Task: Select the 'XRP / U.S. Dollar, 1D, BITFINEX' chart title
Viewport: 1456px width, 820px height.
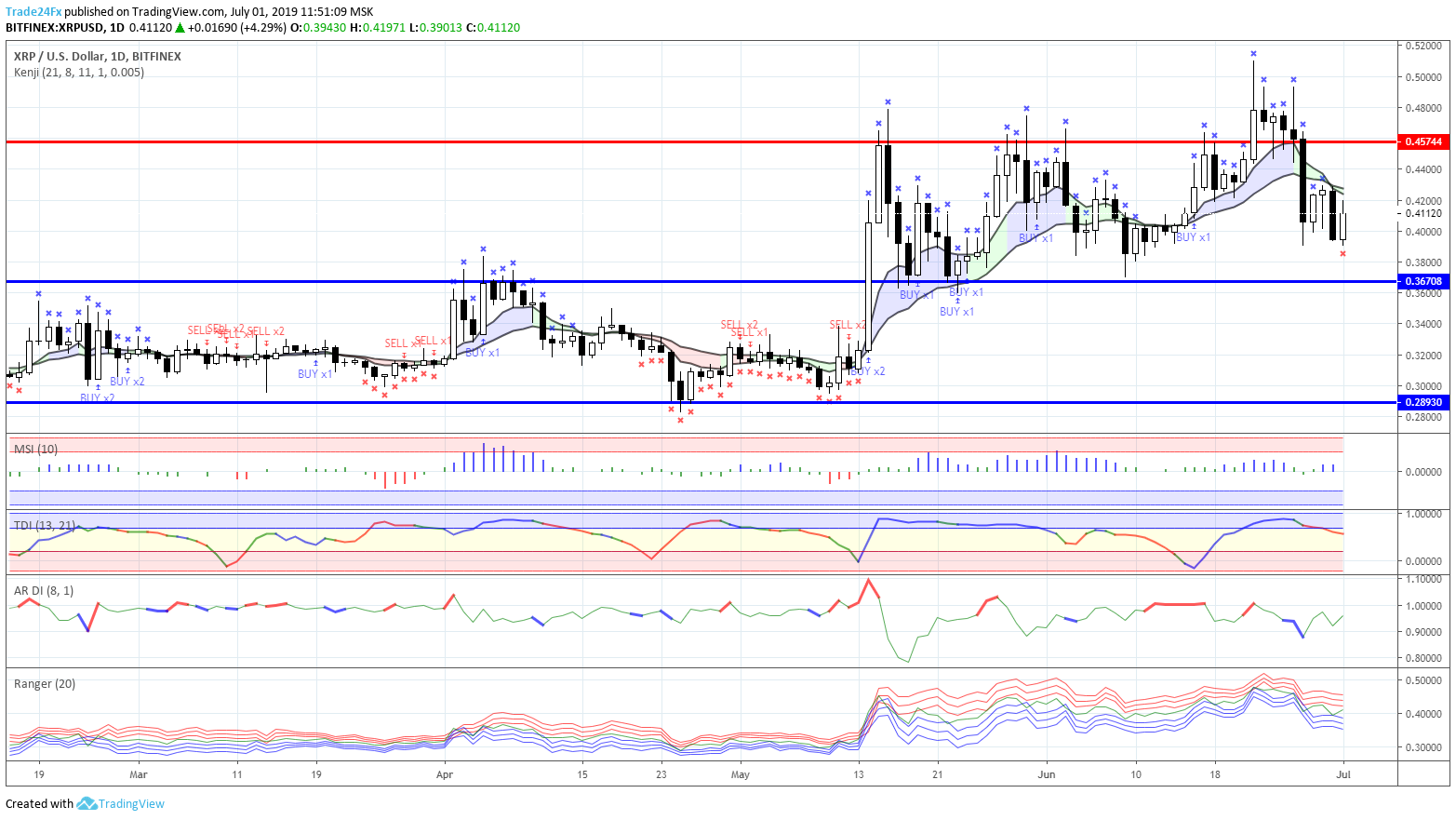Action: [x=98, y=56]
